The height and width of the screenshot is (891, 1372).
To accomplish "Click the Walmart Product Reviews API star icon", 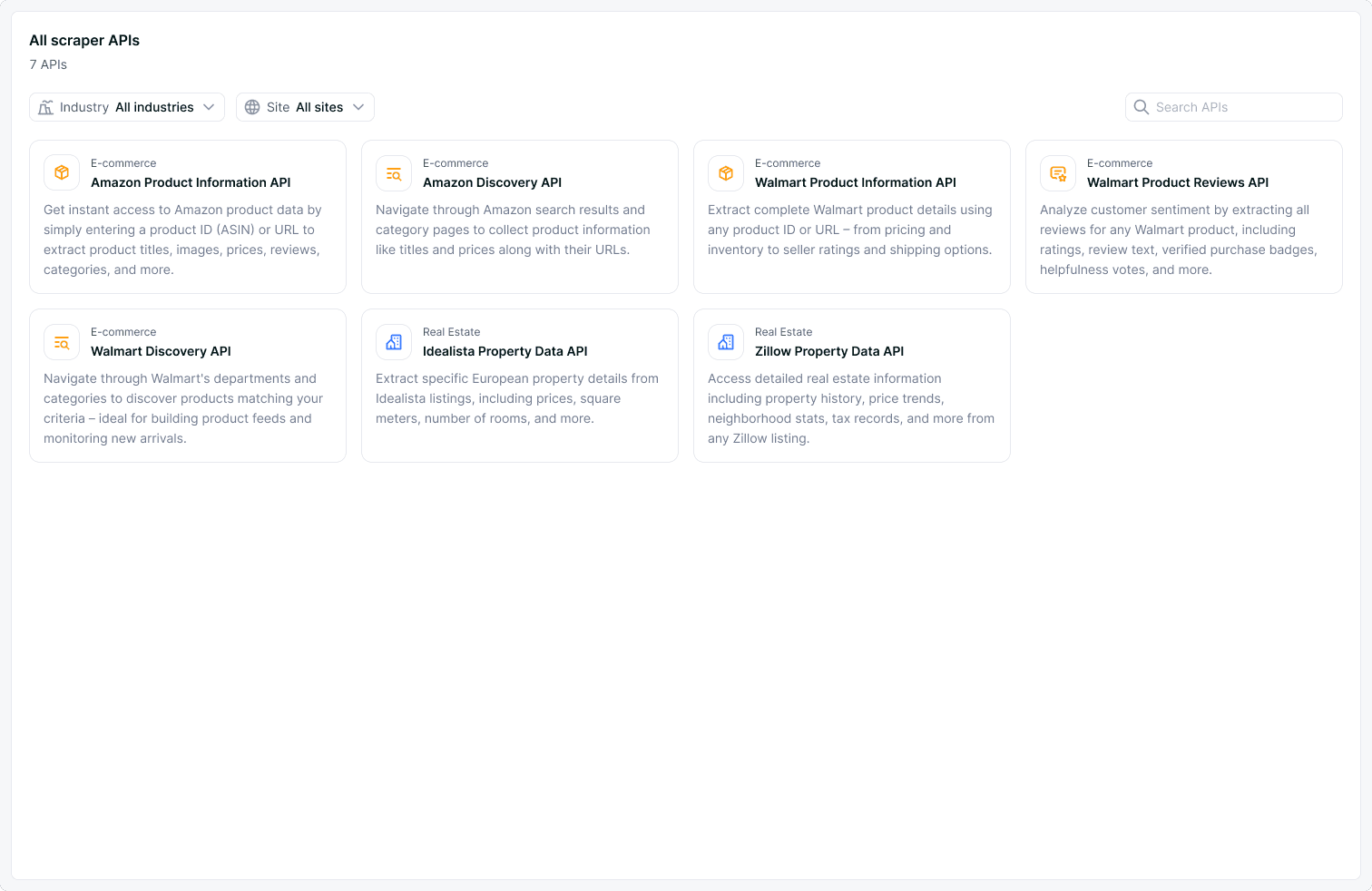I will [1058, 172].
